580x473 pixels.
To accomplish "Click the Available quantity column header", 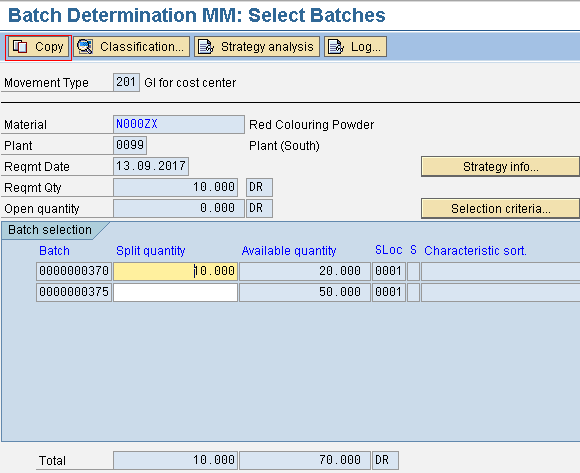I will pyautogui.click(x=289, y=251).
